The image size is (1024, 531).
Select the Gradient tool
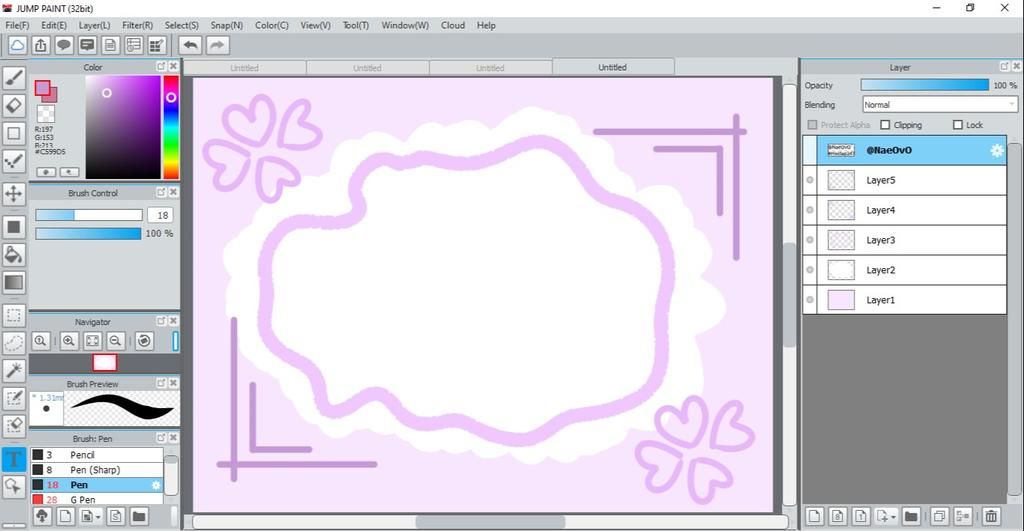tap(14, 282)
